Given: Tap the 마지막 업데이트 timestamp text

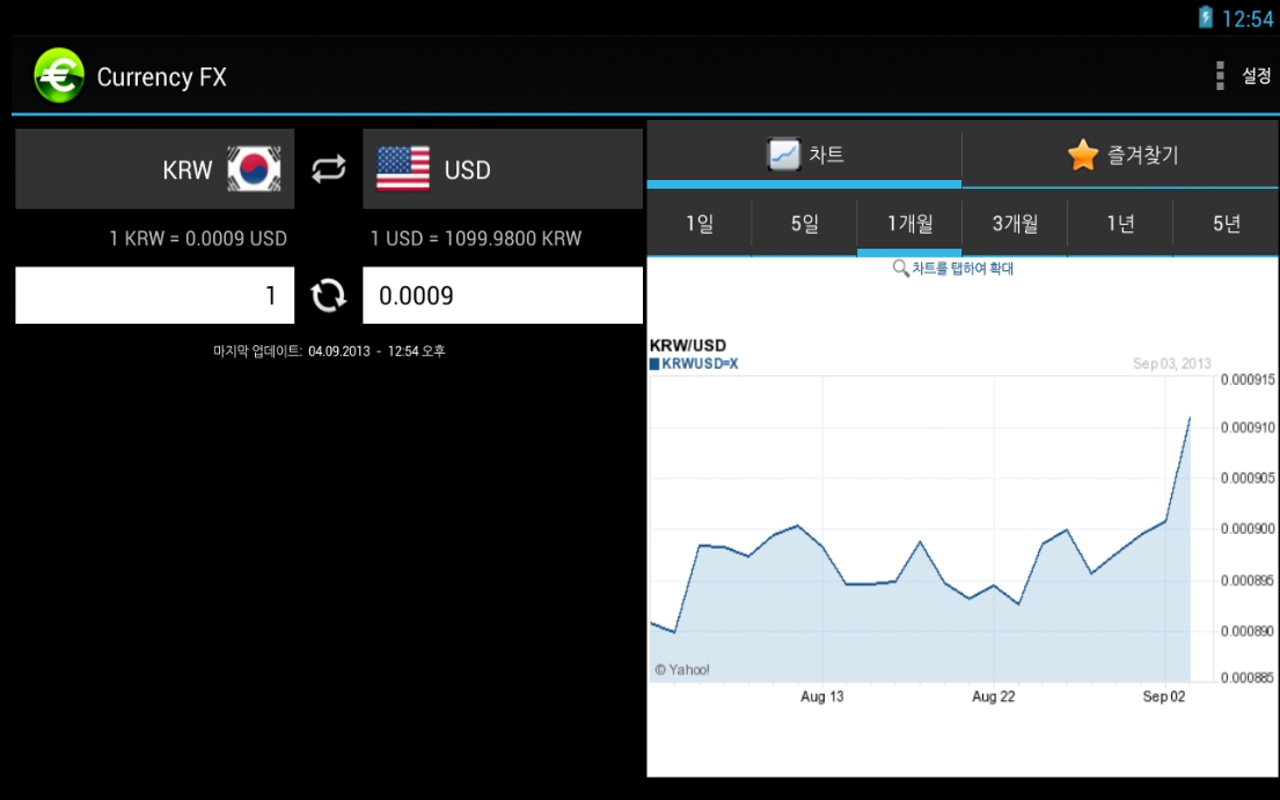Looking at the screenshot, I should tap(329, 351).
